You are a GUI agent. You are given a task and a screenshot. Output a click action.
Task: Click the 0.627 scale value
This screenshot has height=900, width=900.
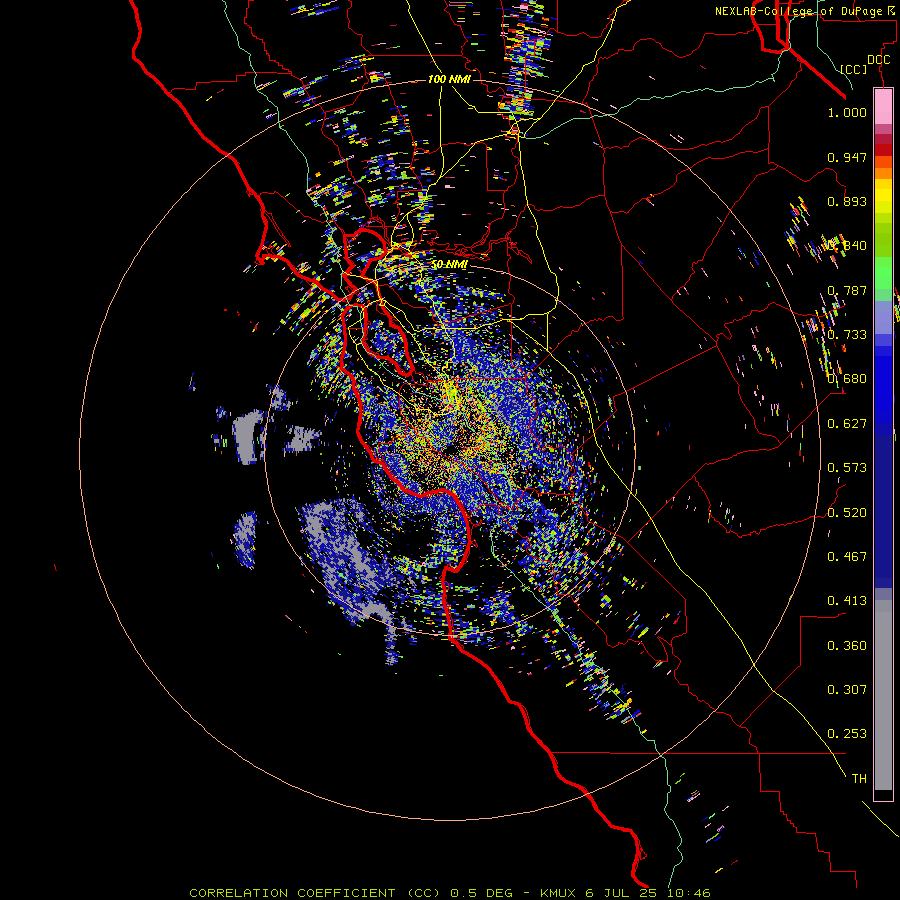[847, 424]
